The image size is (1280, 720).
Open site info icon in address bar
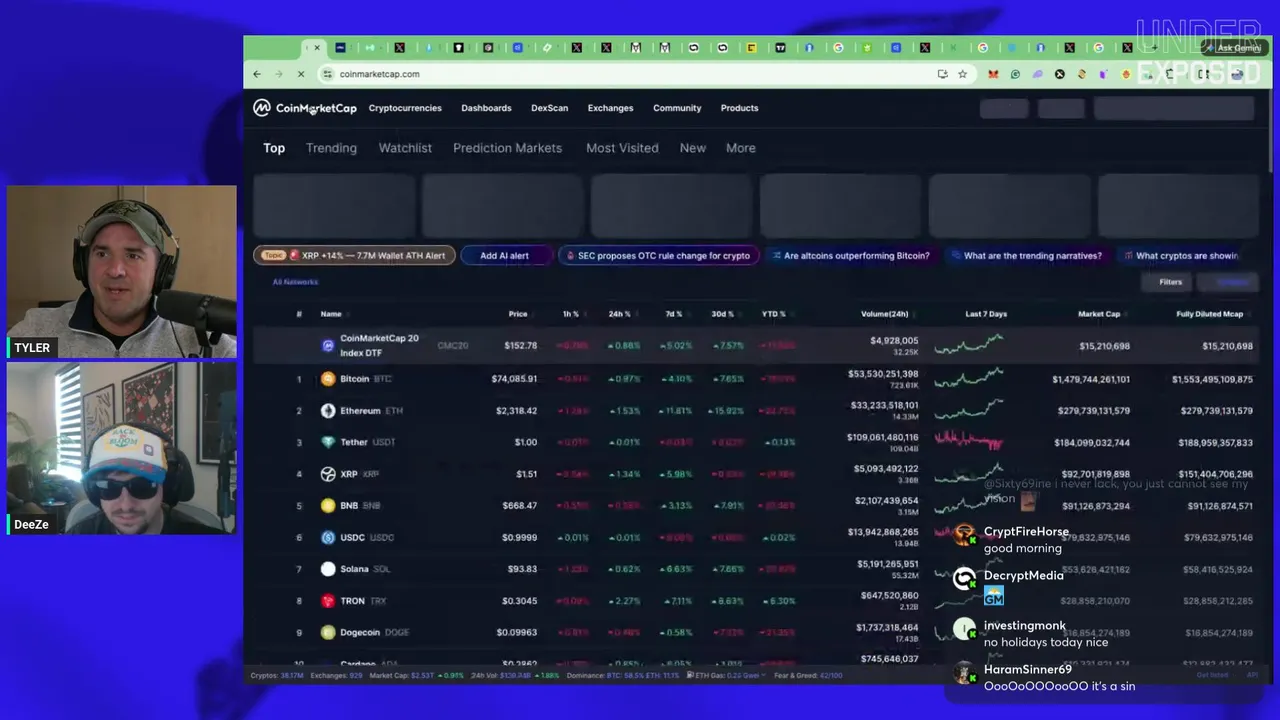pyautogui.click(x=327, y=74)
